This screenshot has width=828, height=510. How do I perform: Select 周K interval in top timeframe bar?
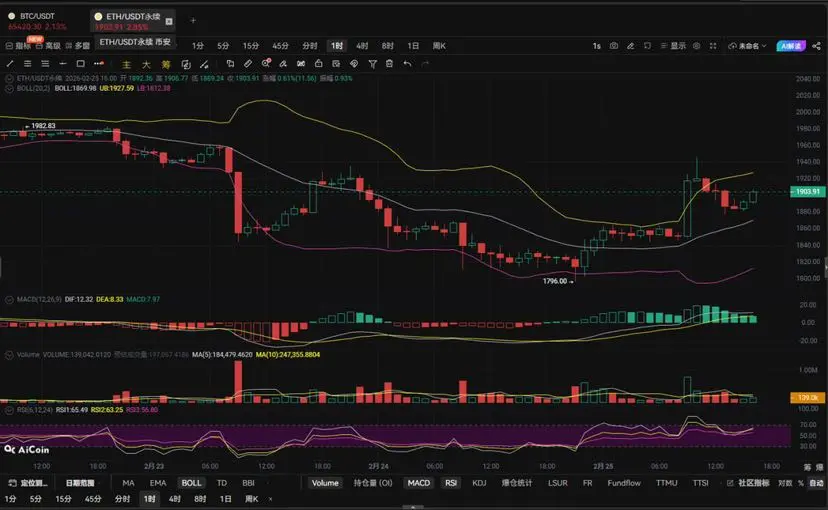[x=439, y=46]
